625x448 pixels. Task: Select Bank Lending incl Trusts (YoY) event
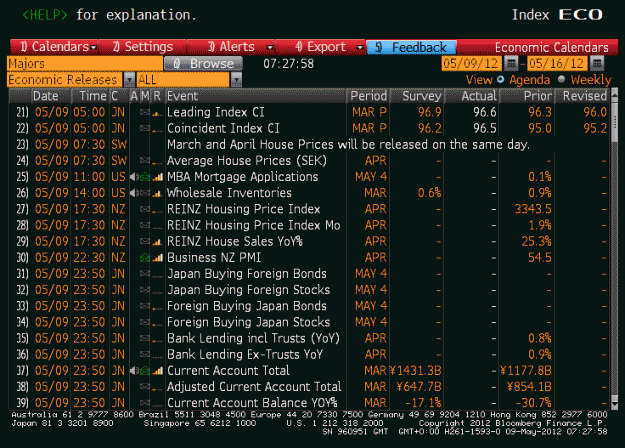point(253,338)
